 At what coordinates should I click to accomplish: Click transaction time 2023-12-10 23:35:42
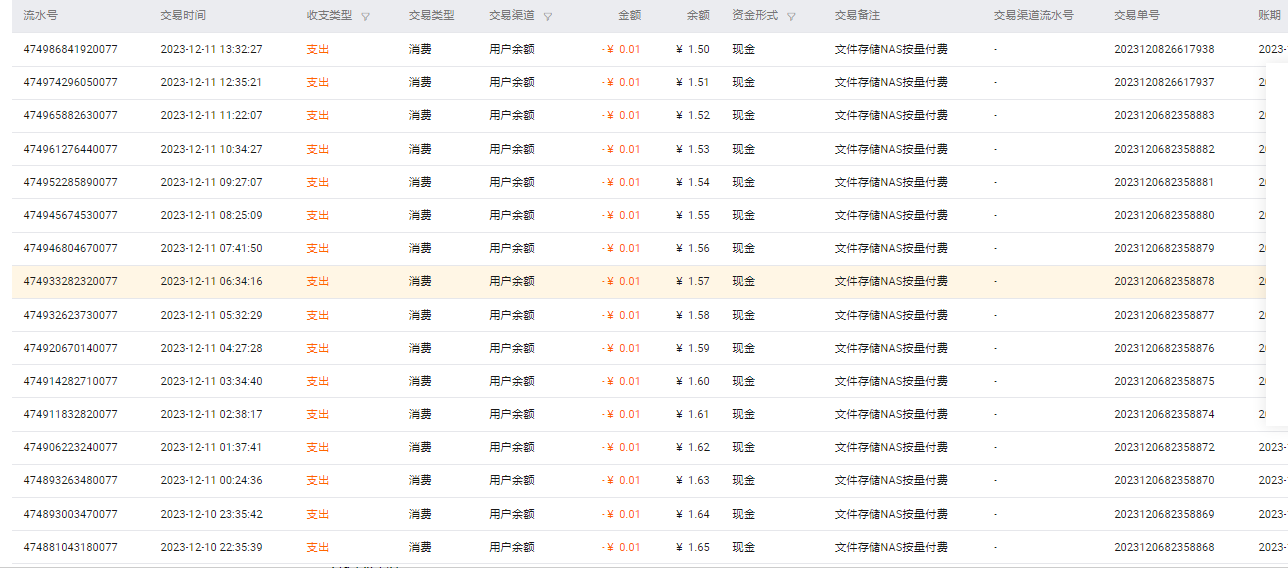click(x=211, y=515)
